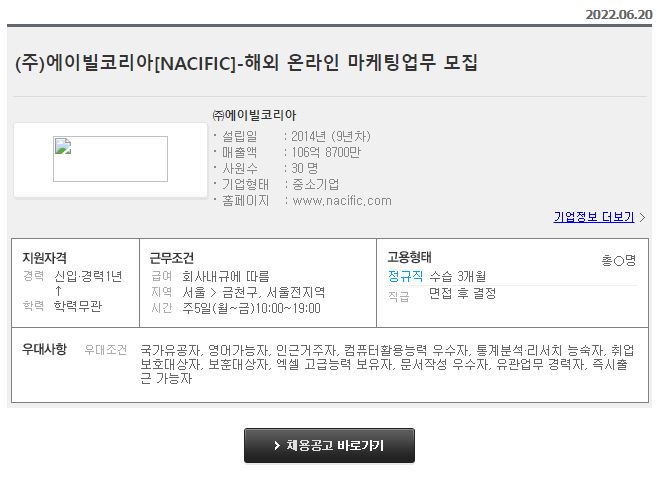Click the 근무조건 section heading
Screen dimensions: 657x502
[172, 258]
